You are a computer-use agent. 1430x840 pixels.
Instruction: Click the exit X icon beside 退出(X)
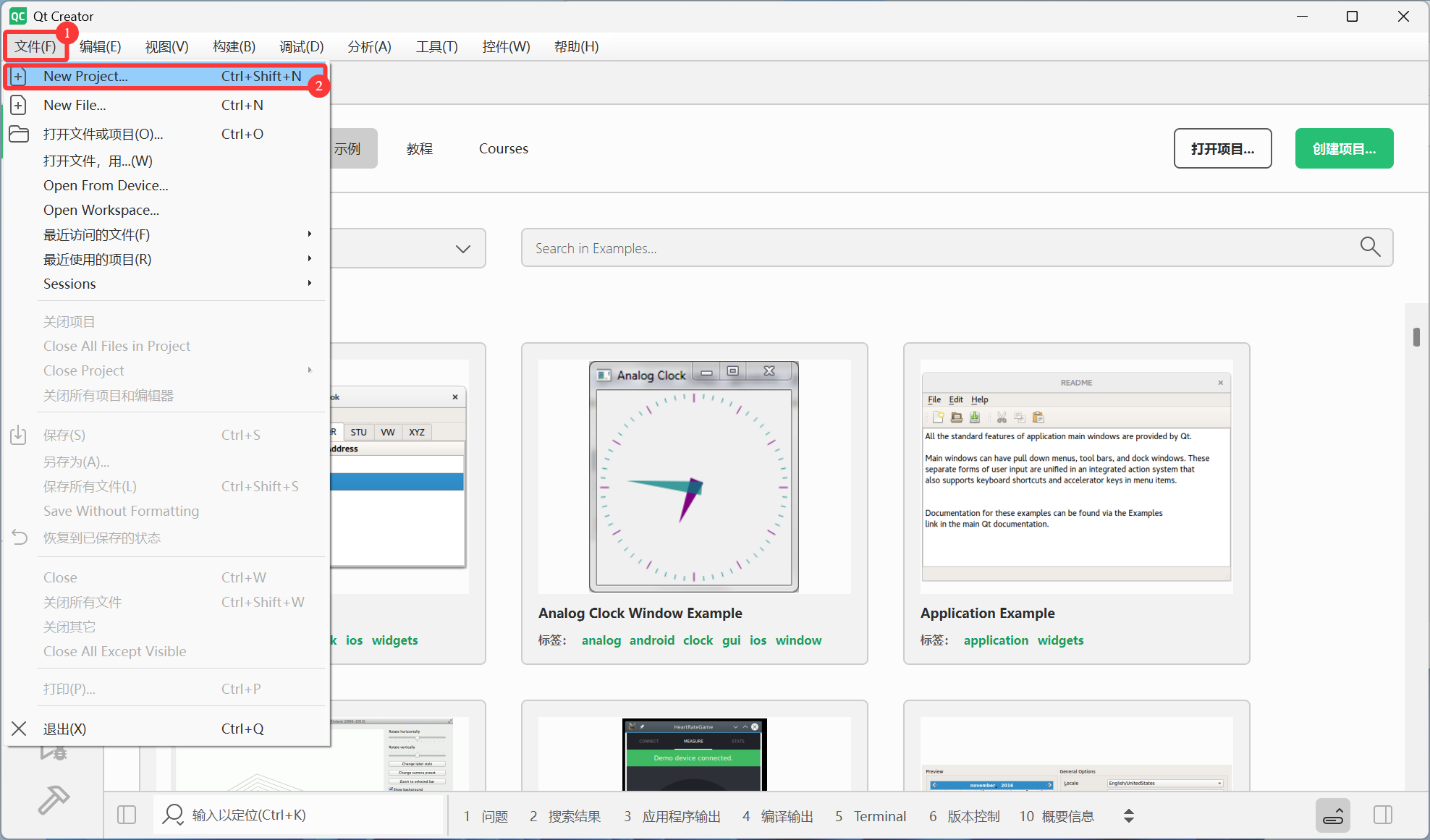coord(19,729)
